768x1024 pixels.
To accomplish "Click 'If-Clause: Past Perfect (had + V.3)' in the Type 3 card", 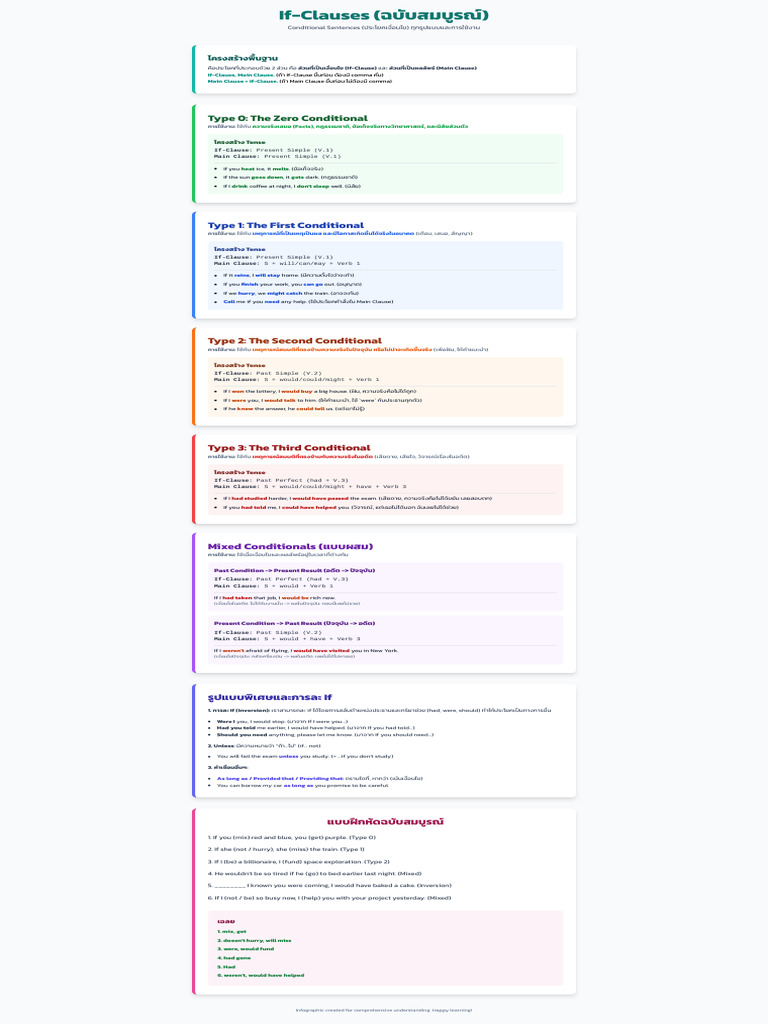I will tap(281, 480).
